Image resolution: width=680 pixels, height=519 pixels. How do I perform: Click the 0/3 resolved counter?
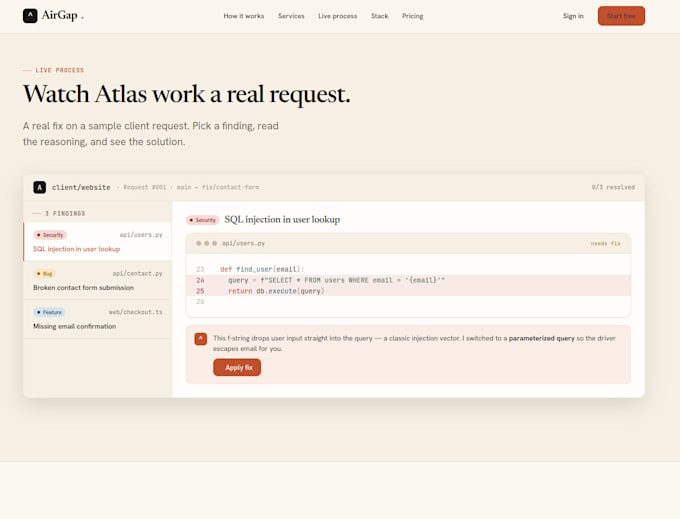pyautogui.click(x=613, y=187)
